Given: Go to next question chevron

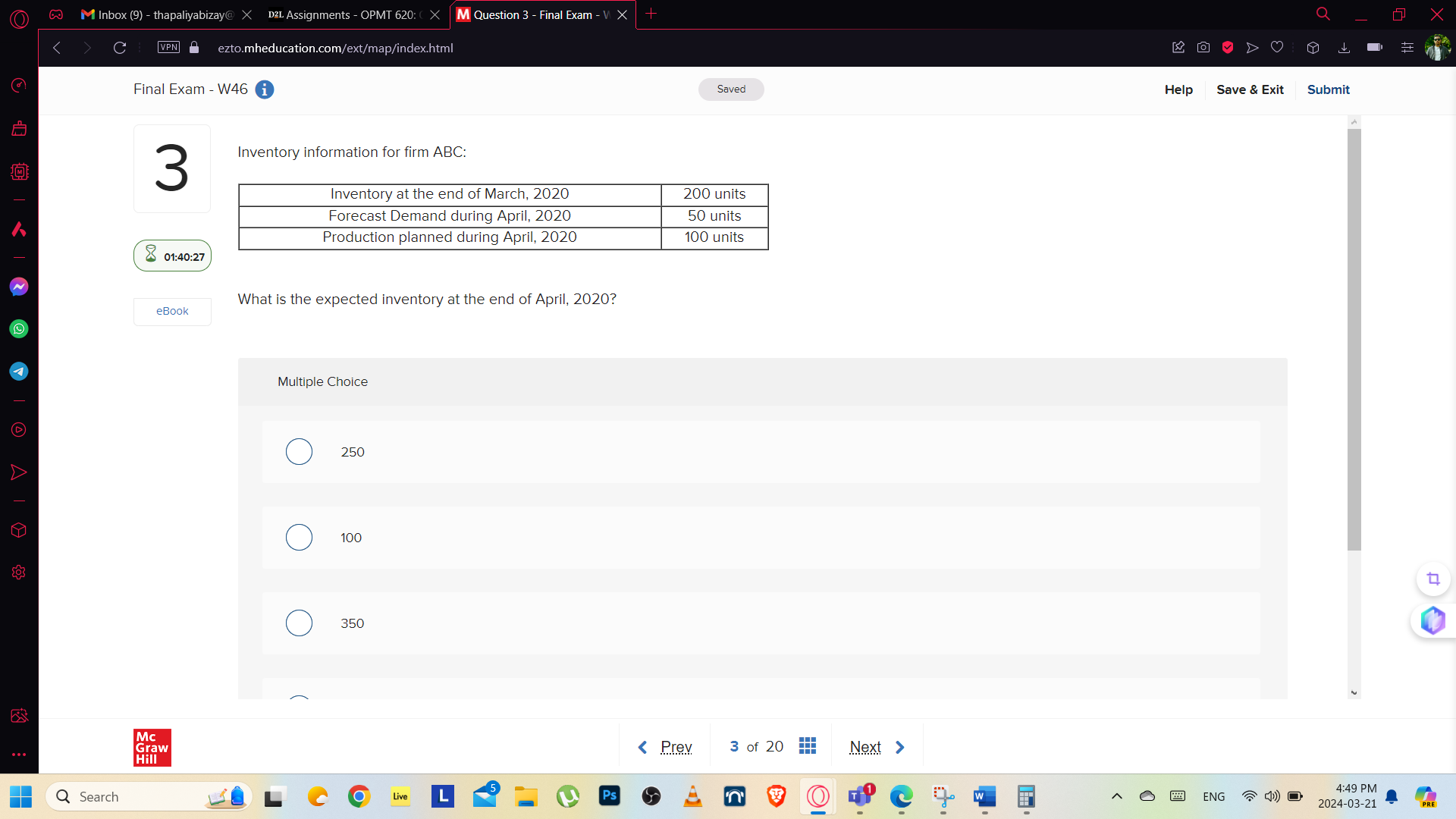Looking at the screenshot, I should pyautogui.click(x=900, y=748).
